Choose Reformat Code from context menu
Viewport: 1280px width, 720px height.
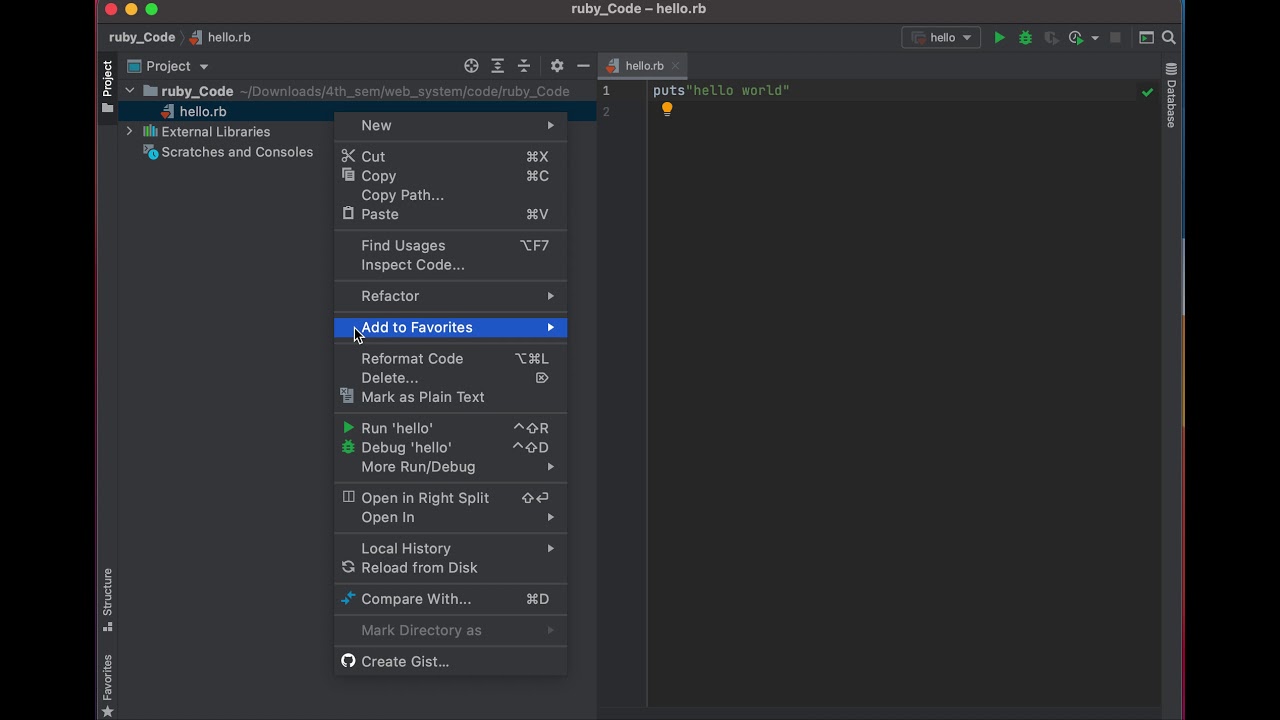coord(412,358)
